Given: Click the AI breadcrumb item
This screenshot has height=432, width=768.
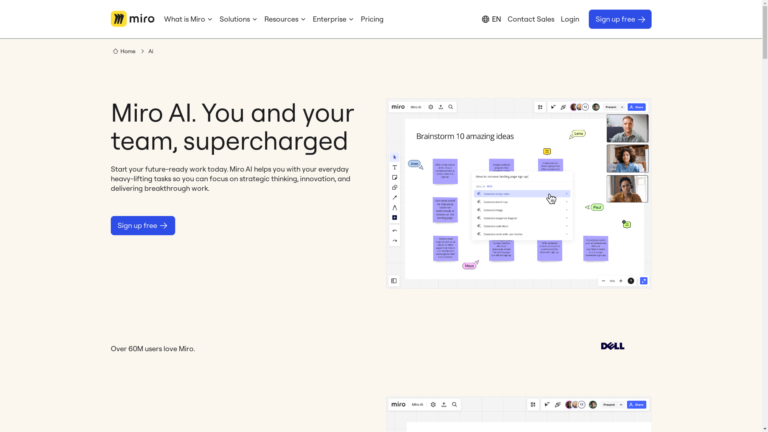Looking at the screenshot, I should [151, 51].
